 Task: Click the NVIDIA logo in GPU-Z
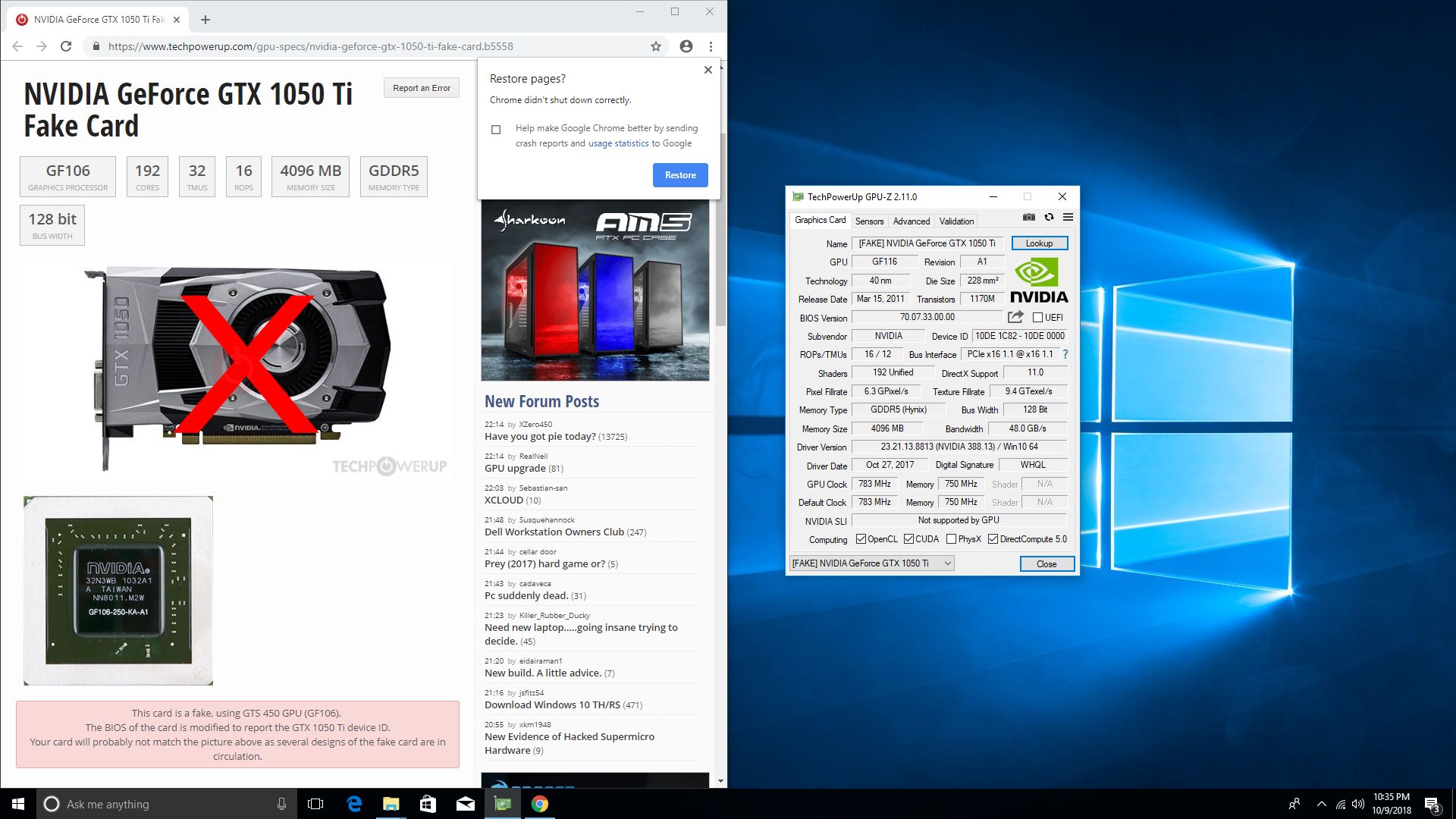(x=1039, y=281)
